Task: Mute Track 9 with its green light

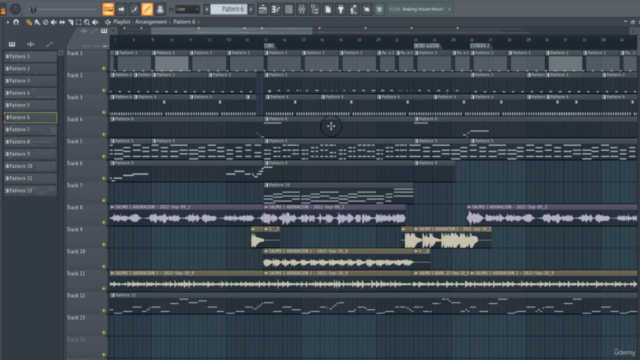Action: coord(104,244)
